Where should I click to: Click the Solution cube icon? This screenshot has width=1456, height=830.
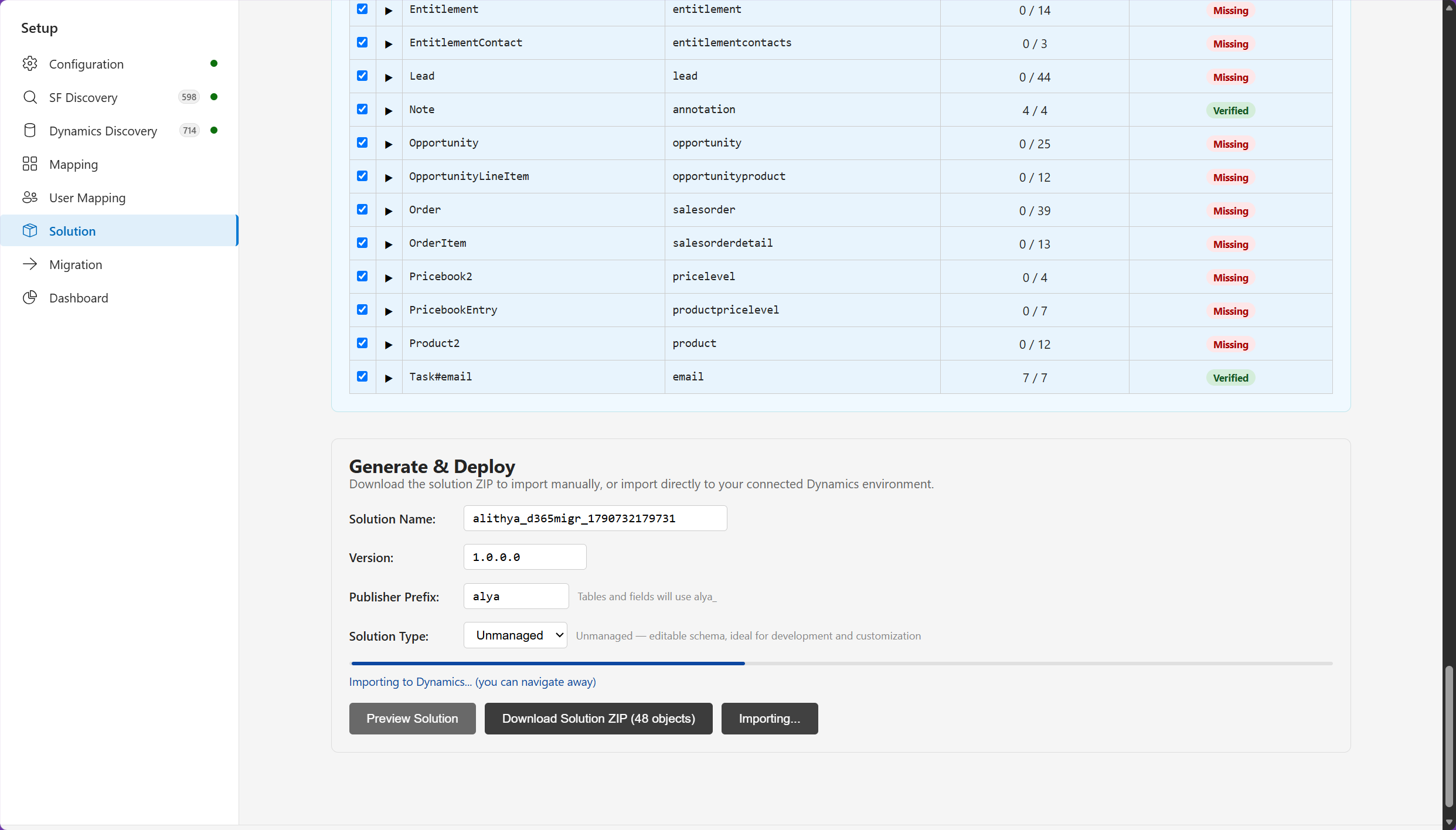[x=30, y=230]
